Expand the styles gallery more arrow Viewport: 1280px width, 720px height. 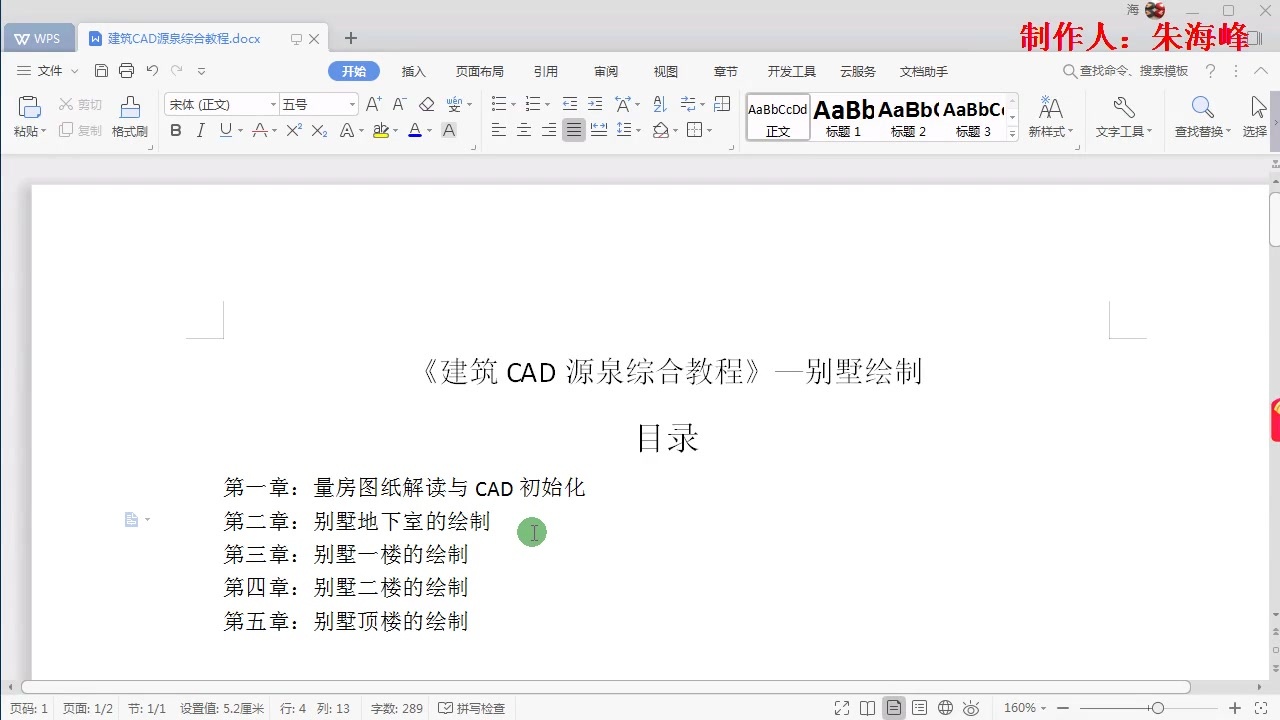1012,133
